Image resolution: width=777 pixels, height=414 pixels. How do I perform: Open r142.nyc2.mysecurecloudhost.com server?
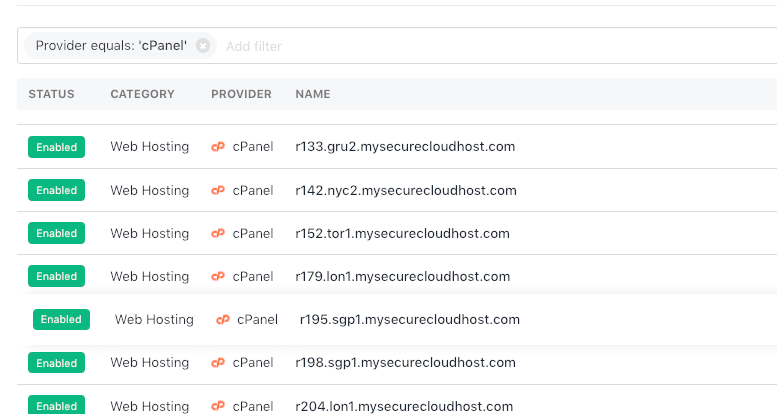(x=406, y=190)
